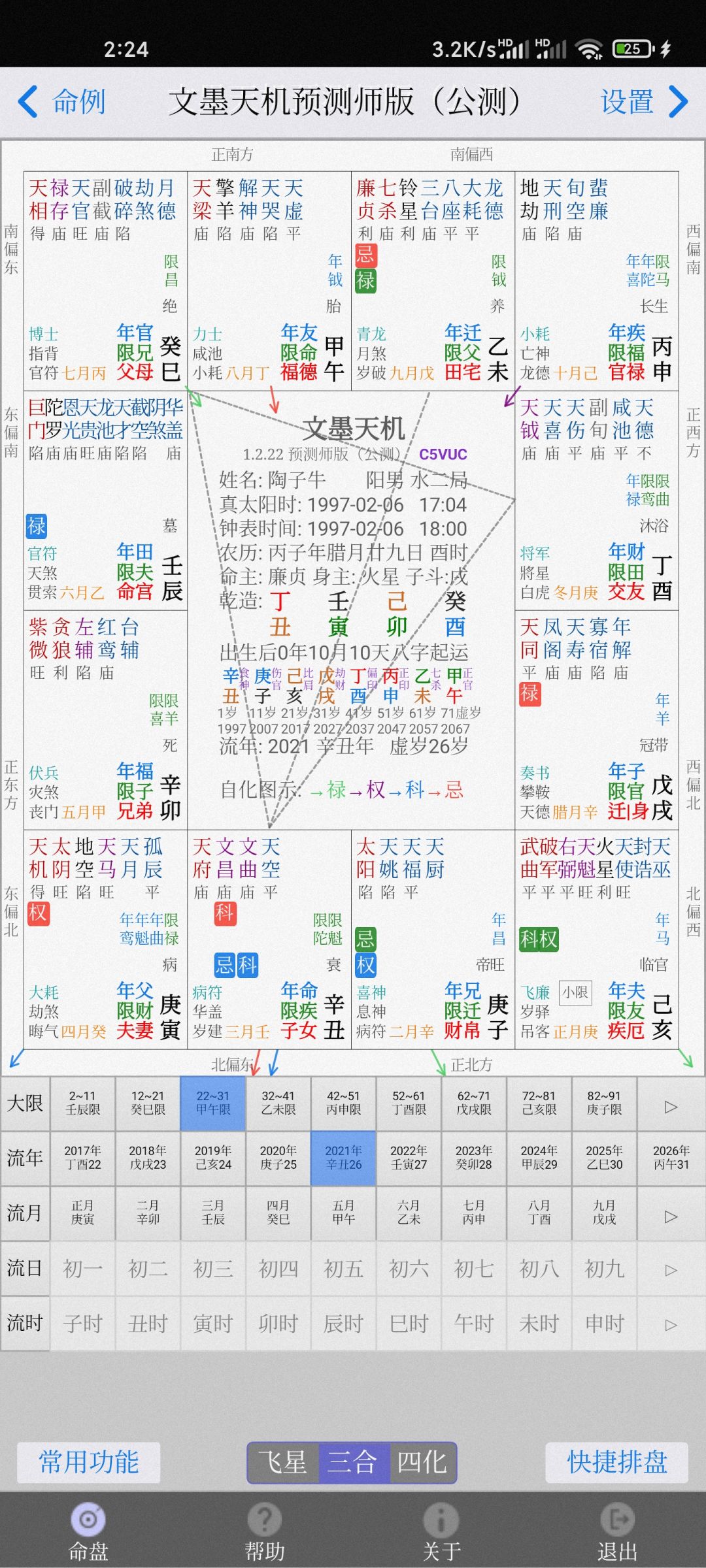Tap the 癸巳 palace cell
The height and width of the screenshot is (1568, 706).
tap(105, 281)
